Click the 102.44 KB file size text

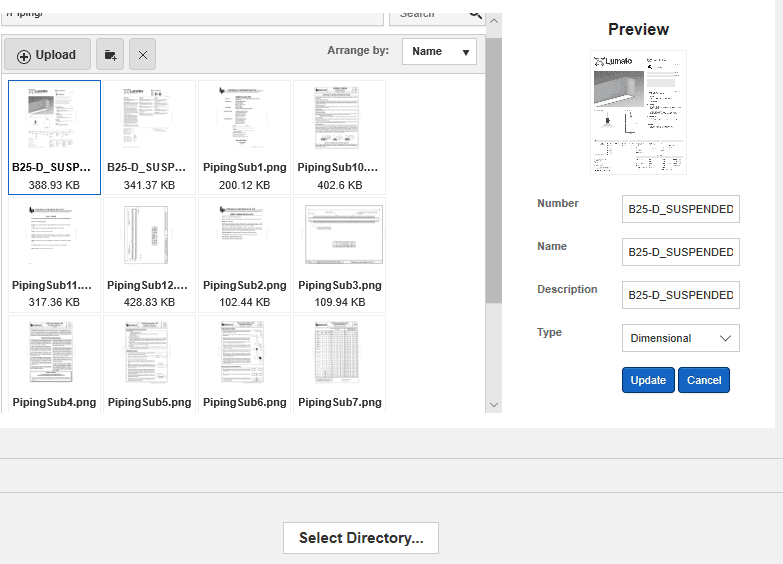coord(245,302)
